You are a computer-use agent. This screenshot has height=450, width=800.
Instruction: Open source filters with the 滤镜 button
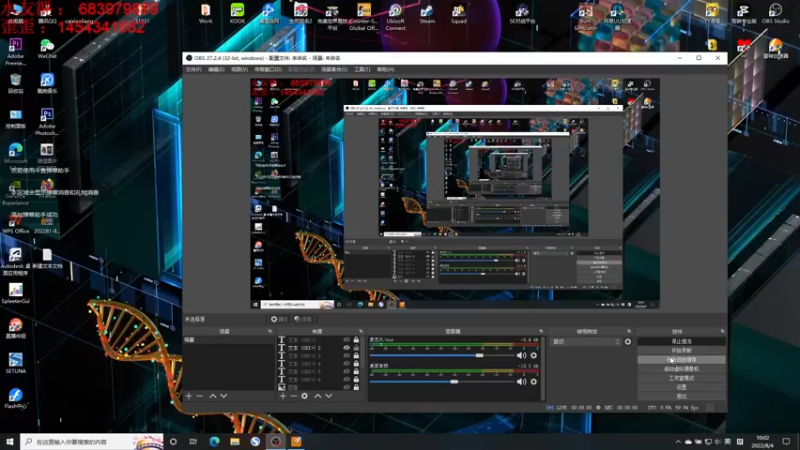(303, 319)
